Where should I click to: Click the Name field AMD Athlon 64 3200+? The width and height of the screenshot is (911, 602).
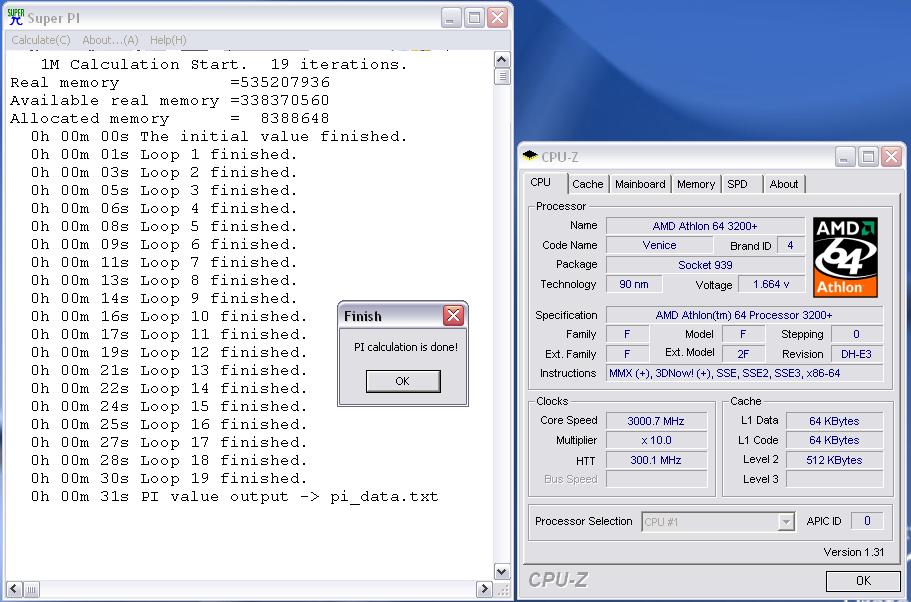click(x=705, y=226)
